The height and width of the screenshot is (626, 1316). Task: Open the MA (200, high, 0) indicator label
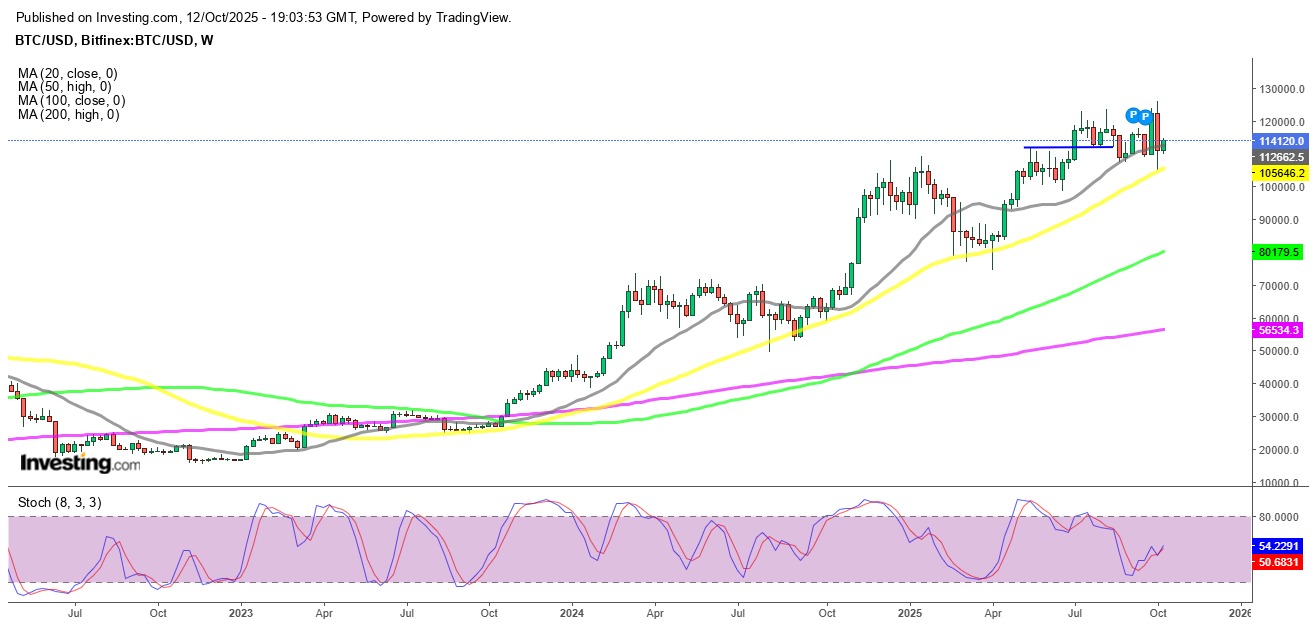(68, 115)
